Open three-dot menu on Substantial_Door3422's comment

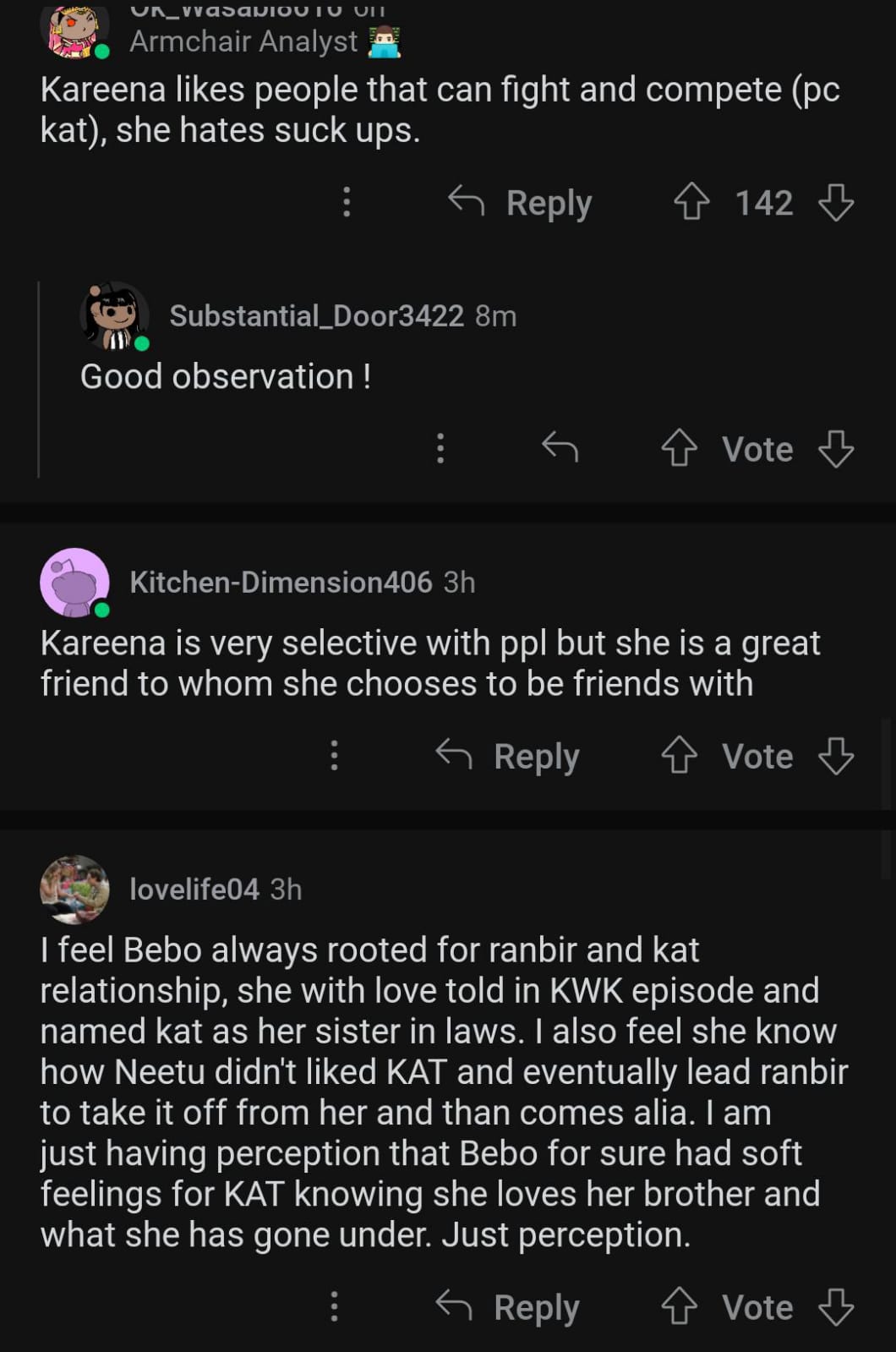coord(440,448)
